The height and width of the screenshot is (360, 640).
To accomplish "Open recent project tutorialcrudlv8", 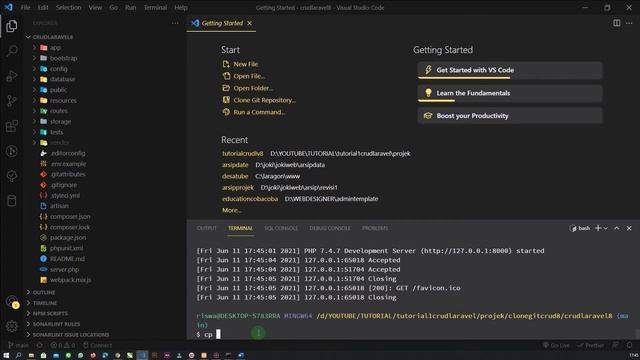I will pyautogui.click(x=242, y=154).
